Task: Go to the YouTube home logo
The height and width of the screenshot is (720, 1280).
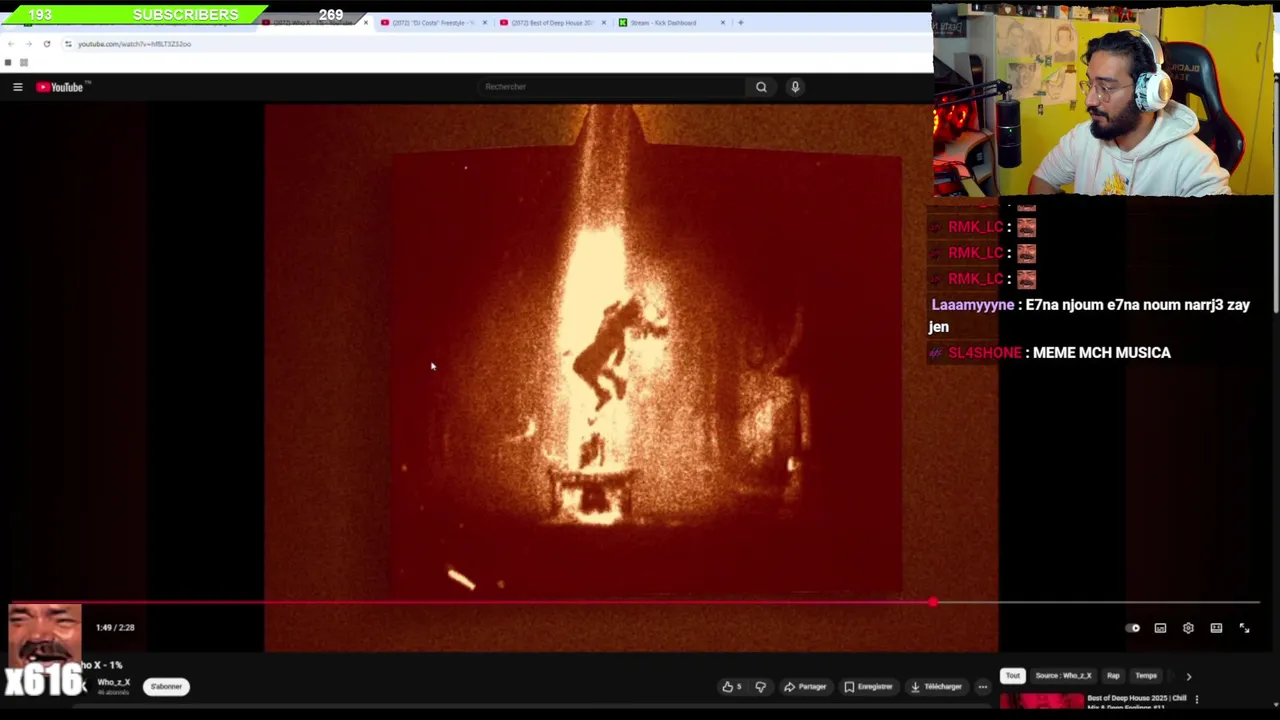Action: (61, 87)
